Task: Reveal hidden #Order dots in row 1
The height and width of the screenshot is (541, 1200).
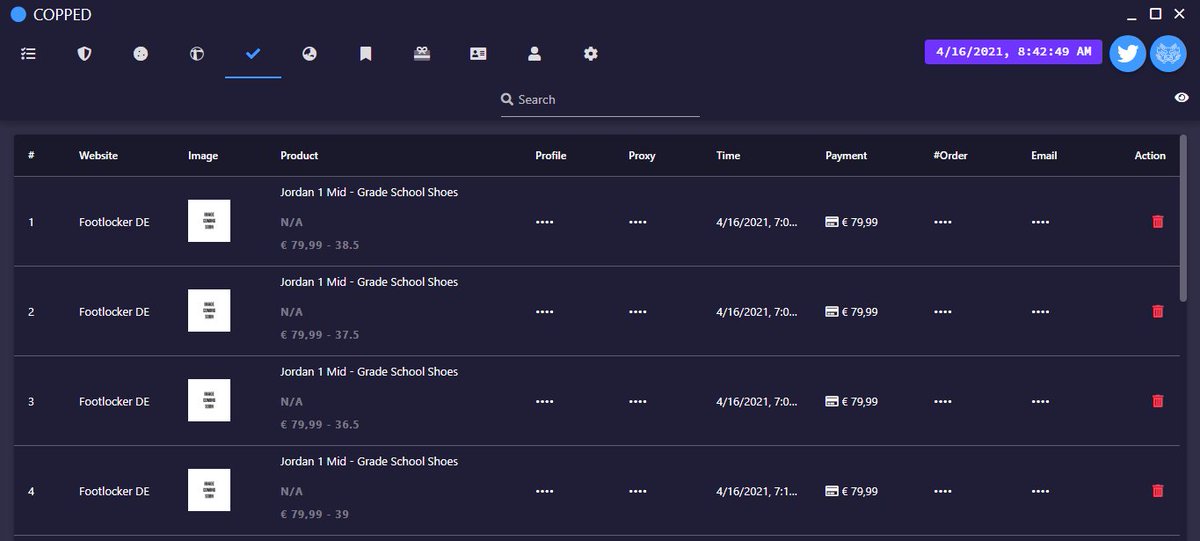Action: pos(942,222)
